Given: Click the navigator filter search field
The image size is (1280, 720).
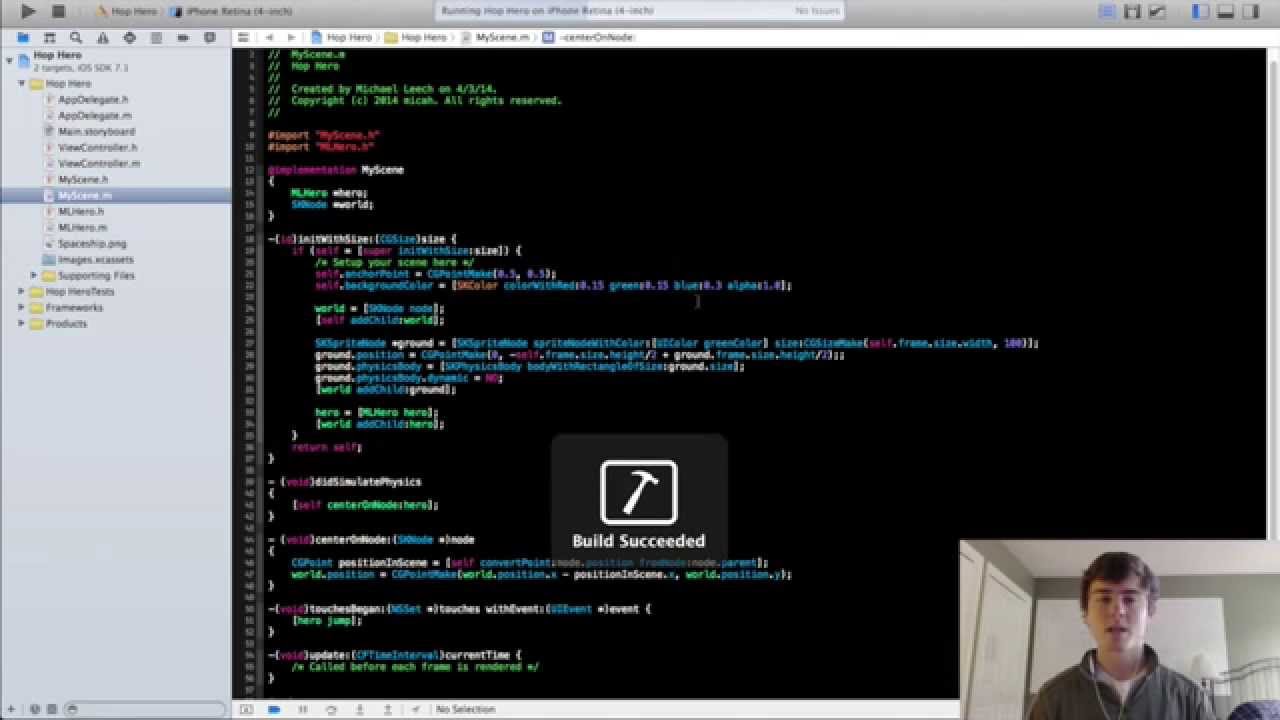Looking at the screenshot, I should click(145, 709).
